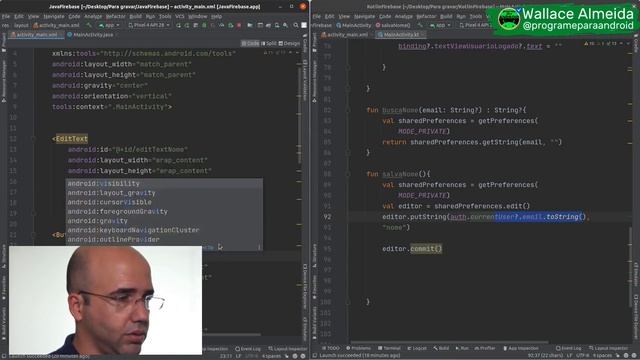Select android:keyboardNavigationCluster completion suggestion
The width and height of the screenshot is (640, 360).
pyautogui.click(x=164, y=230)
